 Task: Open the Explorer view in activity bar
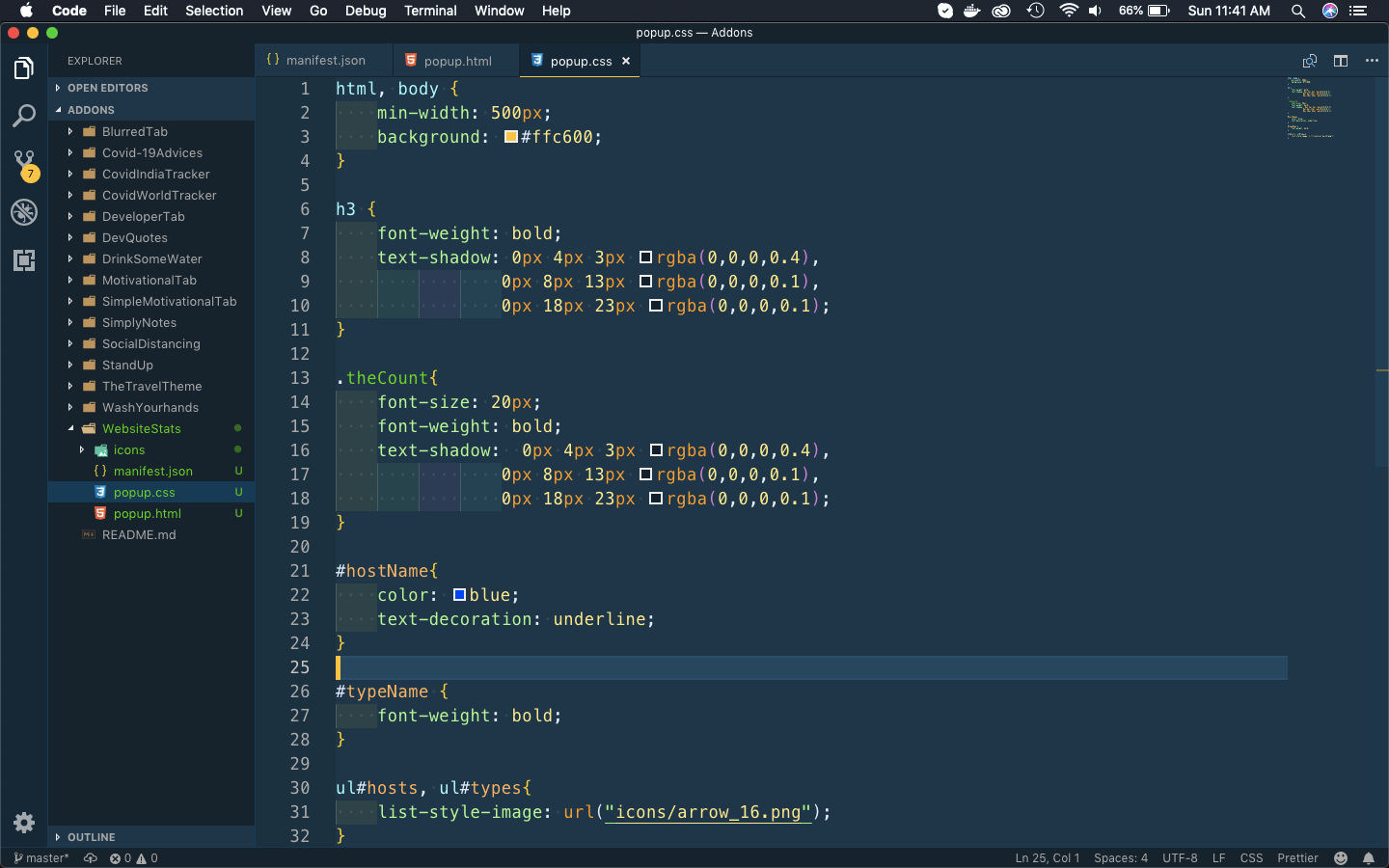coord(24,68)
